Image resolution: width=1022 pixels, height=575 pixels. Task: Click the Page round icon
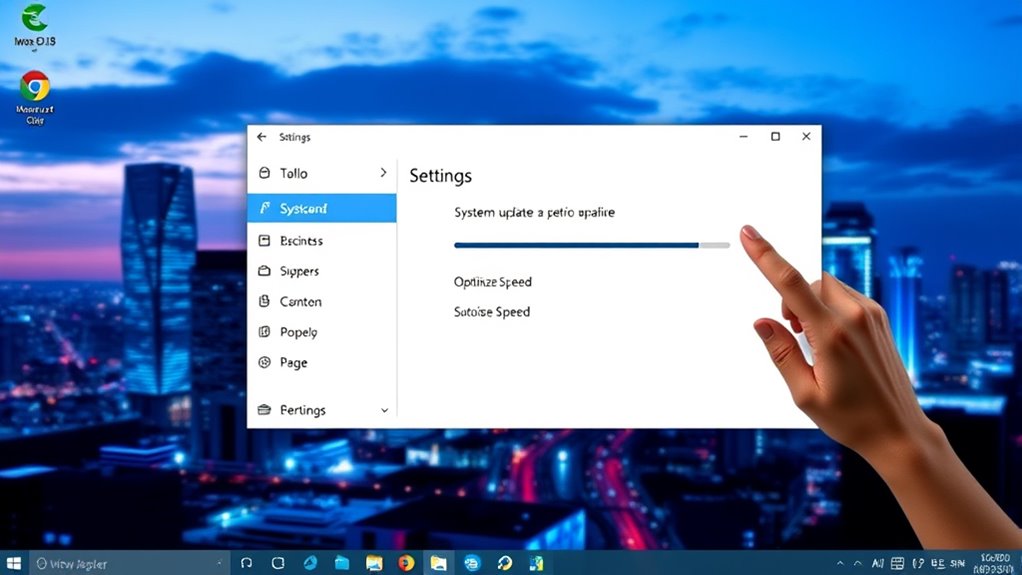[264, 362]
